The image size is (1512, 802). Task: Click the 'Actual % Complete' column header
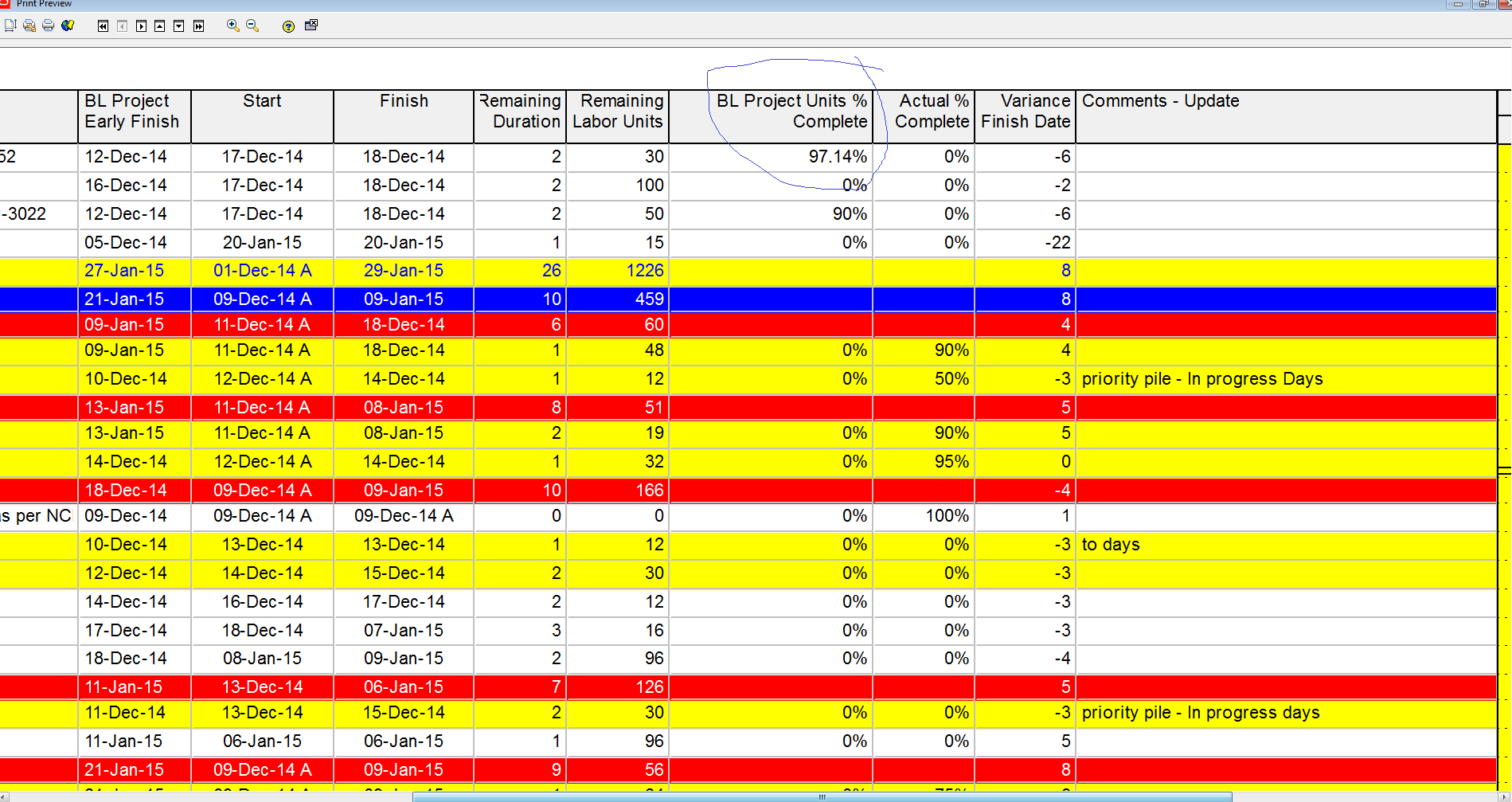click(924, 116)
